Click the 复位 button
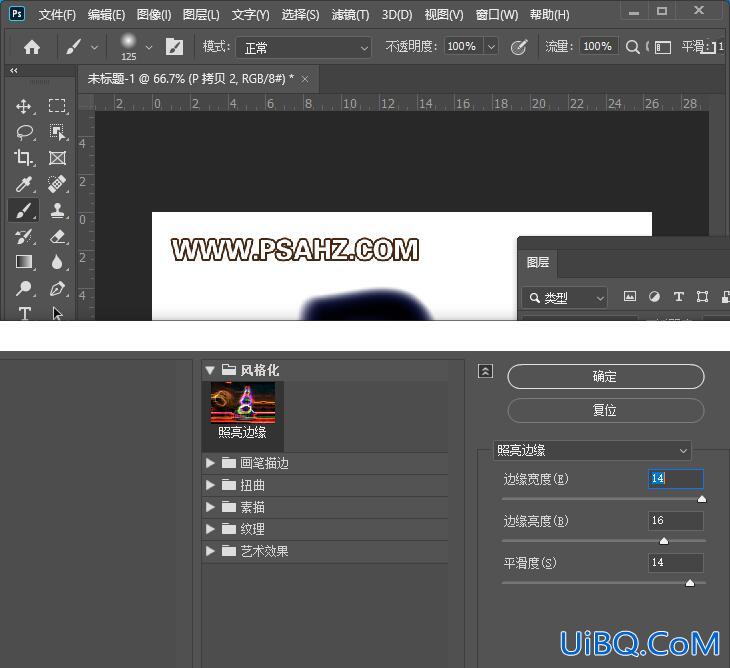 click(605, 410)
